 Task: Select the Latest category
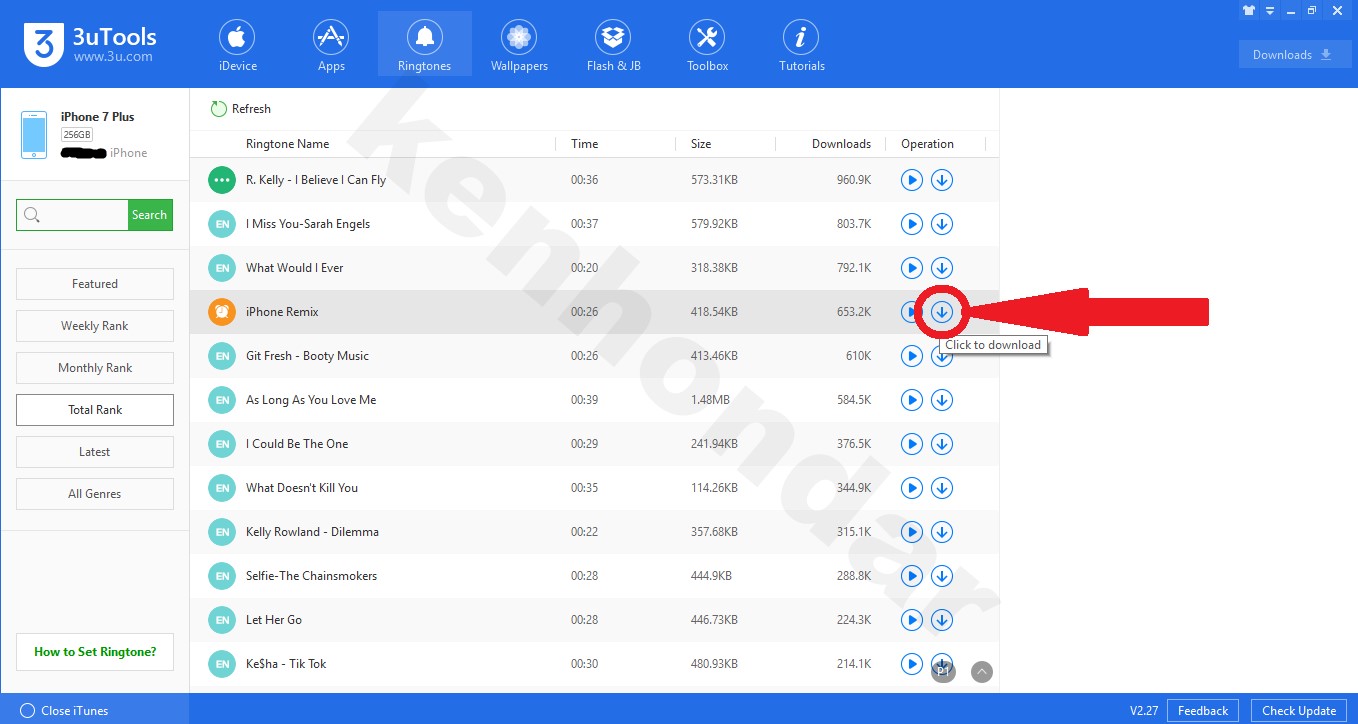[x=95, y=452]
